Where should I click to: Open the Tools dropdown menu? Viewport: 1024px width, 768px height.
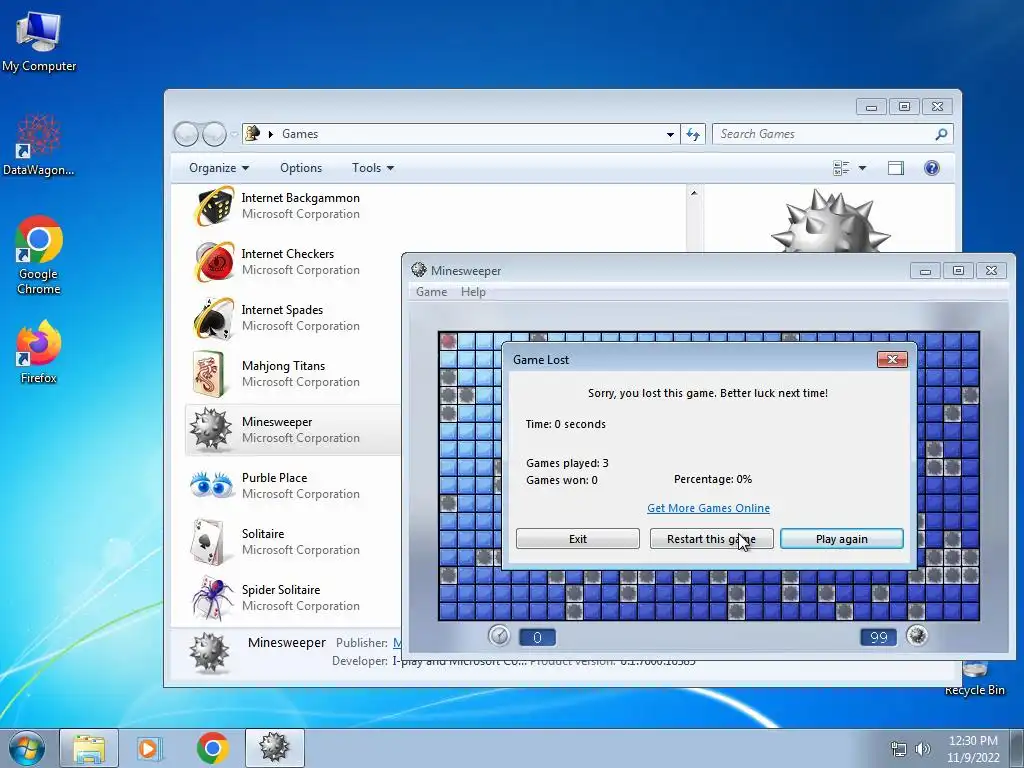(373, 168)
